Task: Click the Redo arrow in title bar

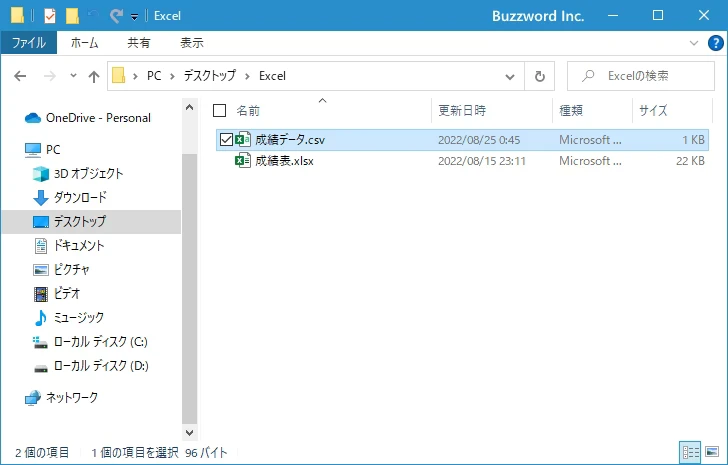Action: coord(115,16)
